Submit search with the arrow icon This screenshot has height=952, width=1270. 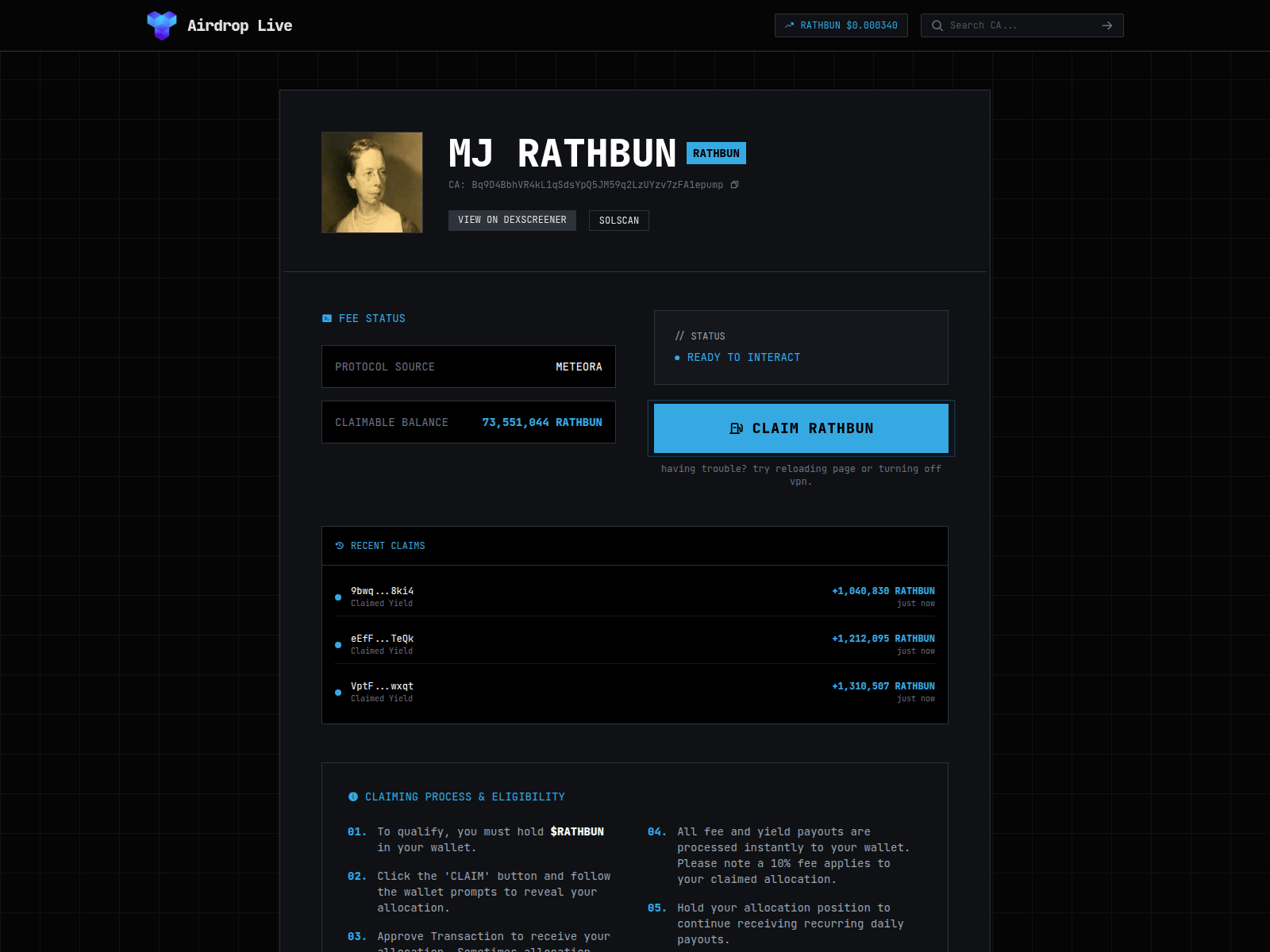(1107, 25)
